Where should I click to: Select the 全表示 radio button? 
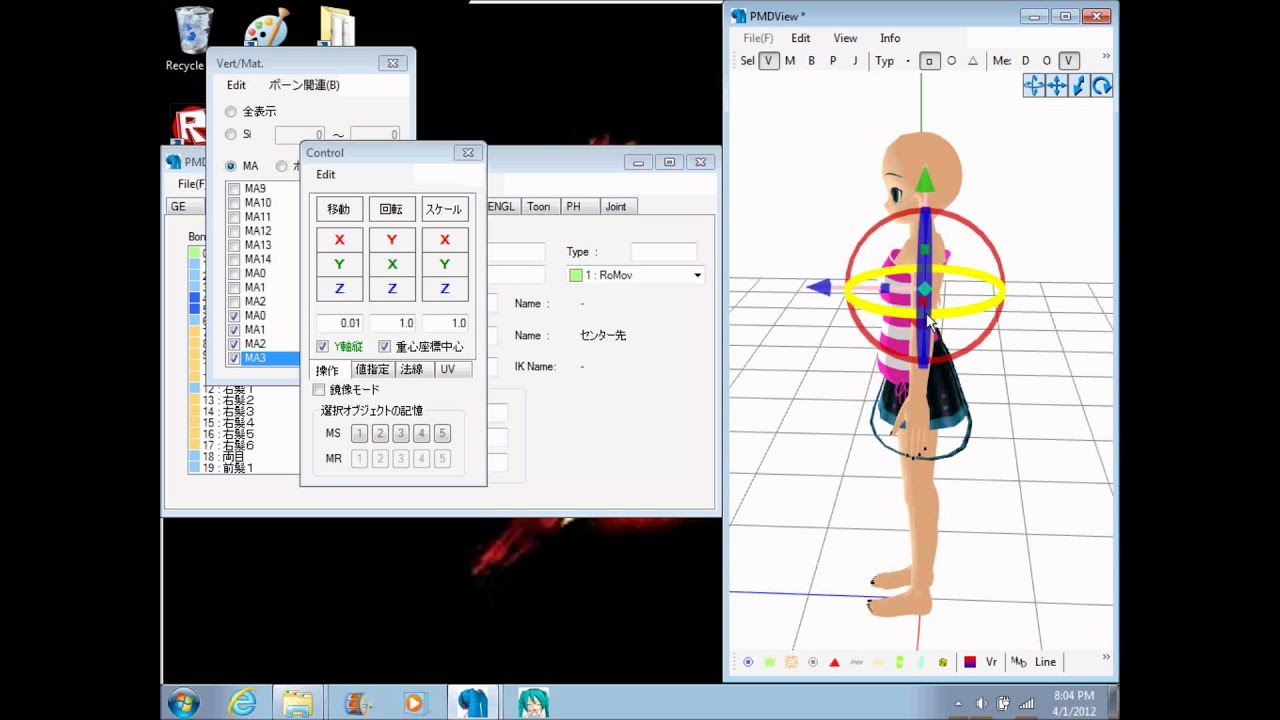tap(231, 112)
